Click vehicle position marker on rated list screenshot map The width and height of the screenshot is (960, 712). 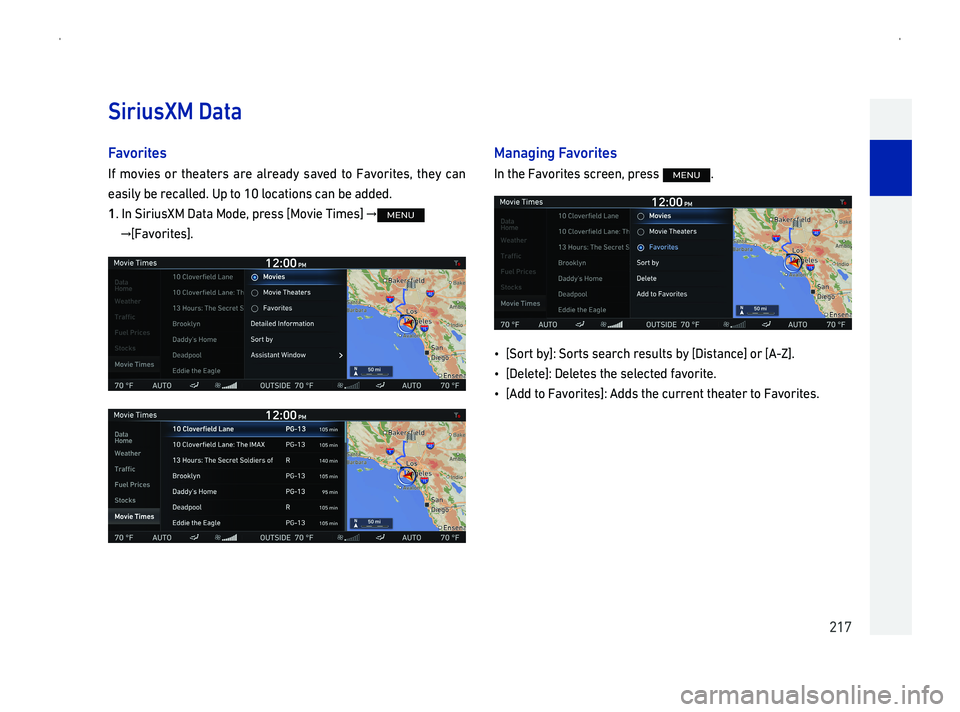pos(407,476)
